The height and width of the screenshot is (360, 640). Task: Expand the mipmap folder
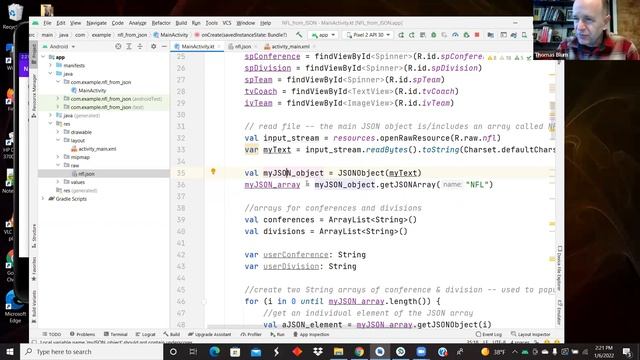58,157
